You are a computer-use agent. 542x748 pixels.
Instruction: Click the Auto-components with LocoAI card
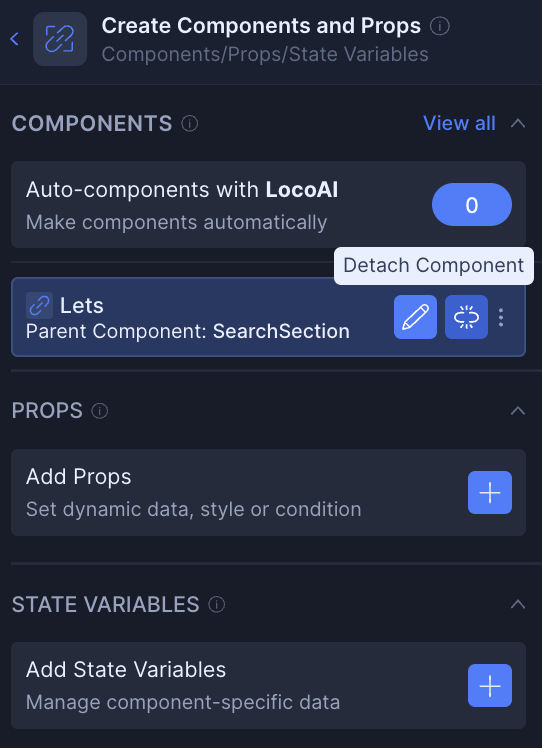point(268,205)
